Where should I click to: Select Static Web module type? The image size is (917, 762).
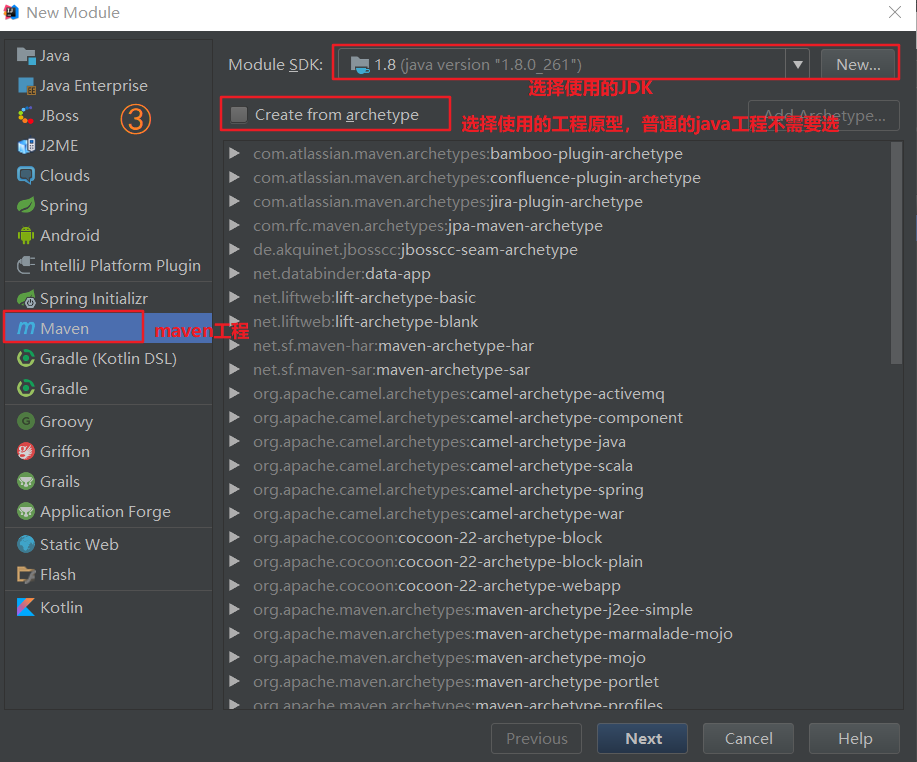(x=108, y=544)
